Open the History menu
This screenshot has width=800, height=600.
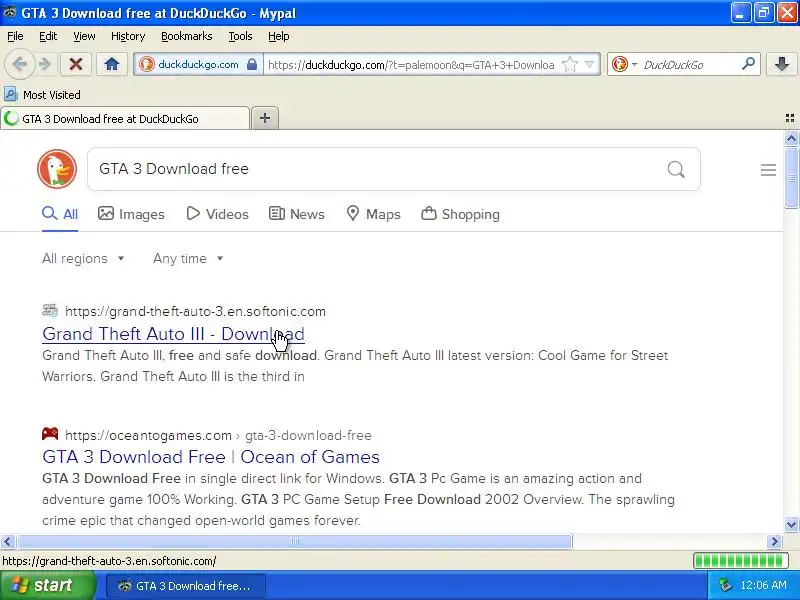(x=128, y=36)
